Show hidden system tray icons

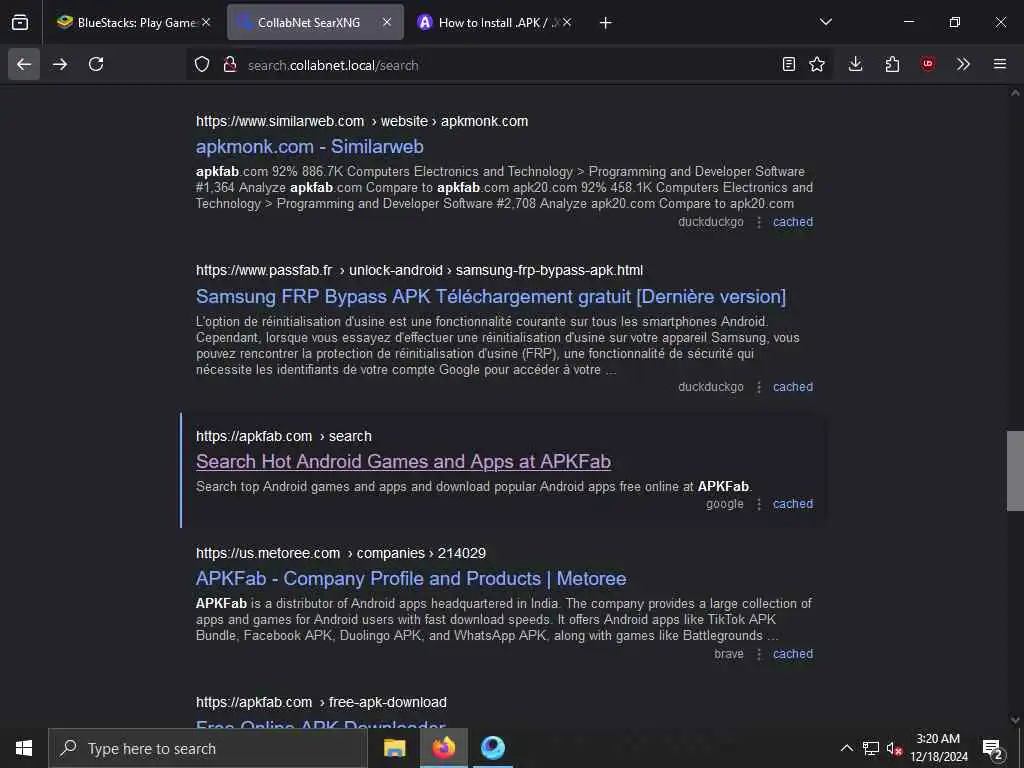tap(846, 748)
